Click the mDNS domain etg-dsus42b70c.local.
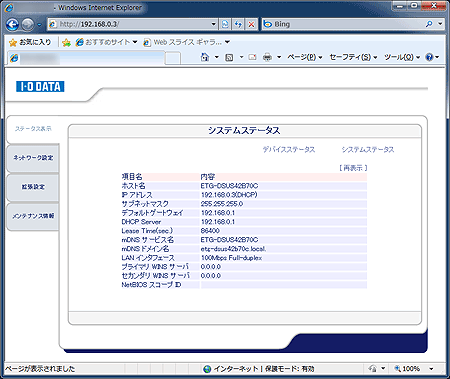Image resolution: width=450 pixels, height=379 pixels. pyautogui.click(x=233, y=249)
